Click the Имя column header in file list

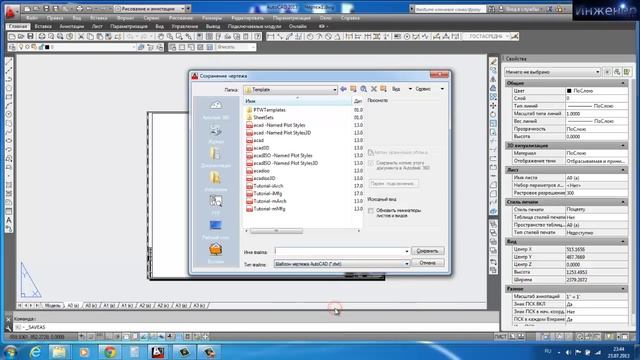[297, 101]
